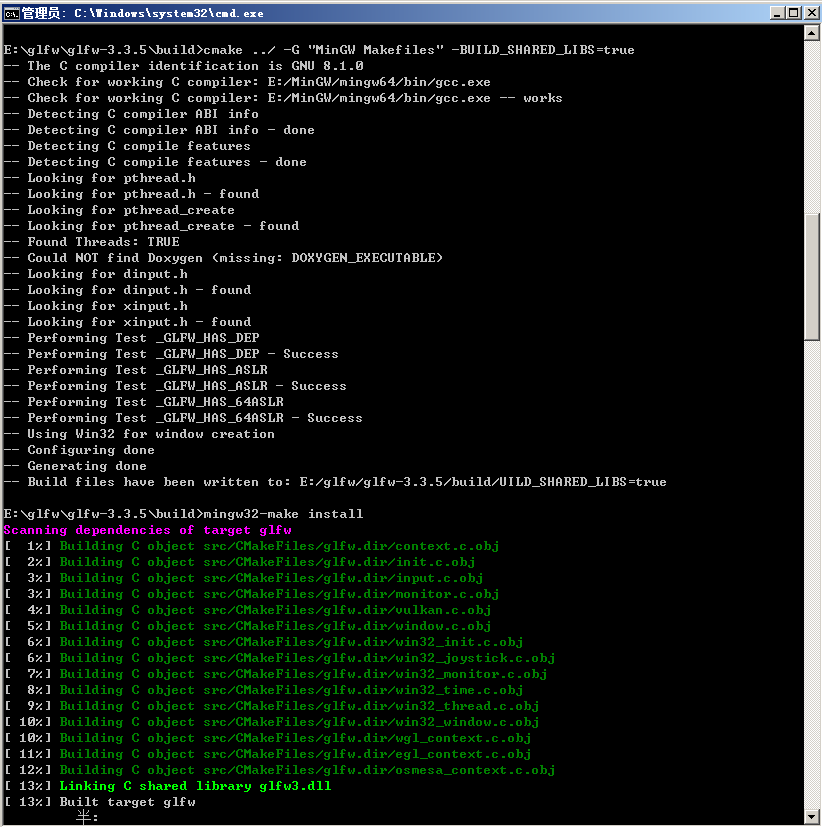Click the context.c.obj build line
This screenshot has width=822, height=827.
tap(252, 546)
